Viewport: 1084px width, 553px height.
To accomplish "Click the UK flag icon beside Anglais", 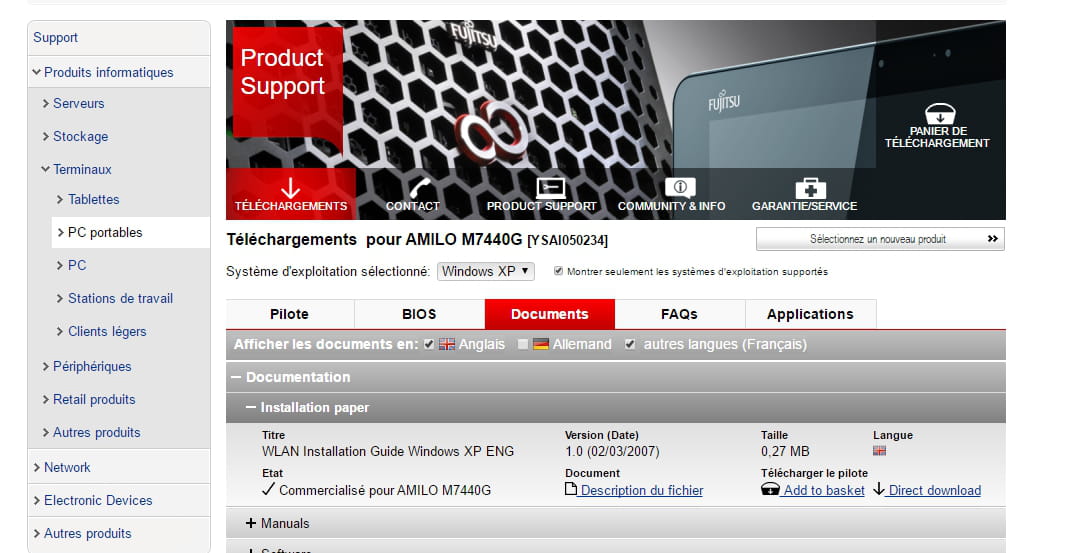I will pos(447,344).
